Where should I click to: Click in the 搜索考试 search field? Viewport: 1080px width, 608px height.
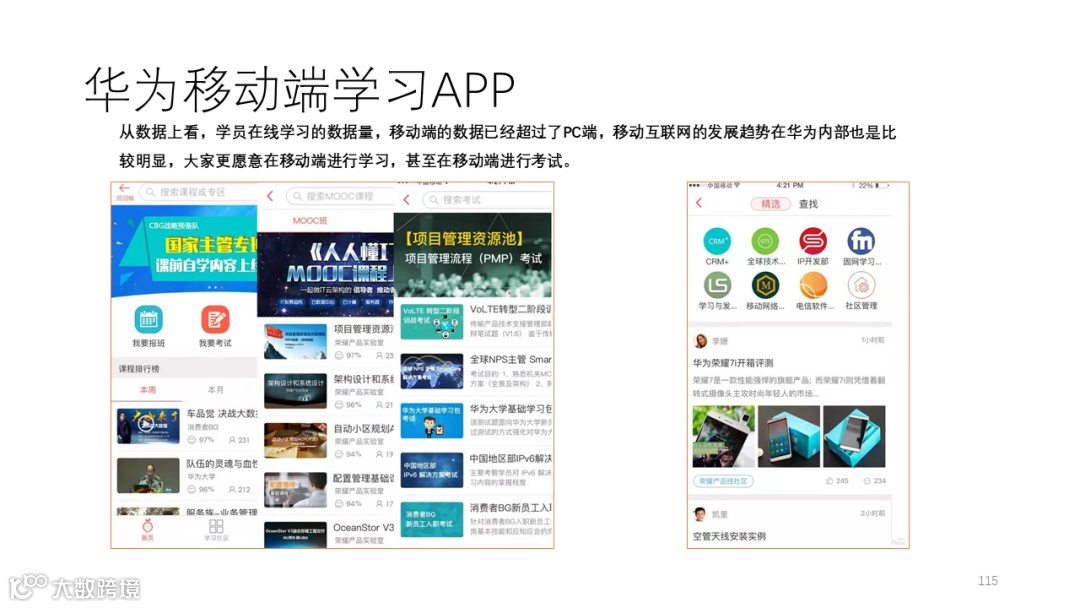click(x=487, y=200)
